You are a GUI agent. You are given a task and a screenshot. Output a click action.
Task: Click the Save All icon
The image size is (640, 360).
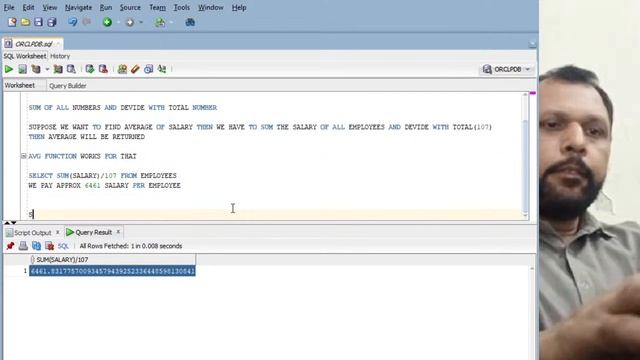coord(51,22)
